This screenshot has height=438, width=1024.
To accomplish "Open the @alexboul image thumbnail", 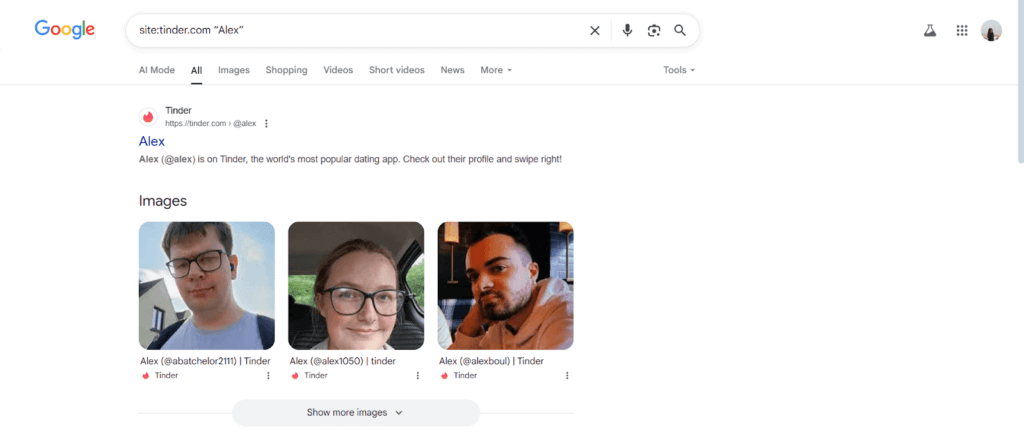I will (505, 285).
